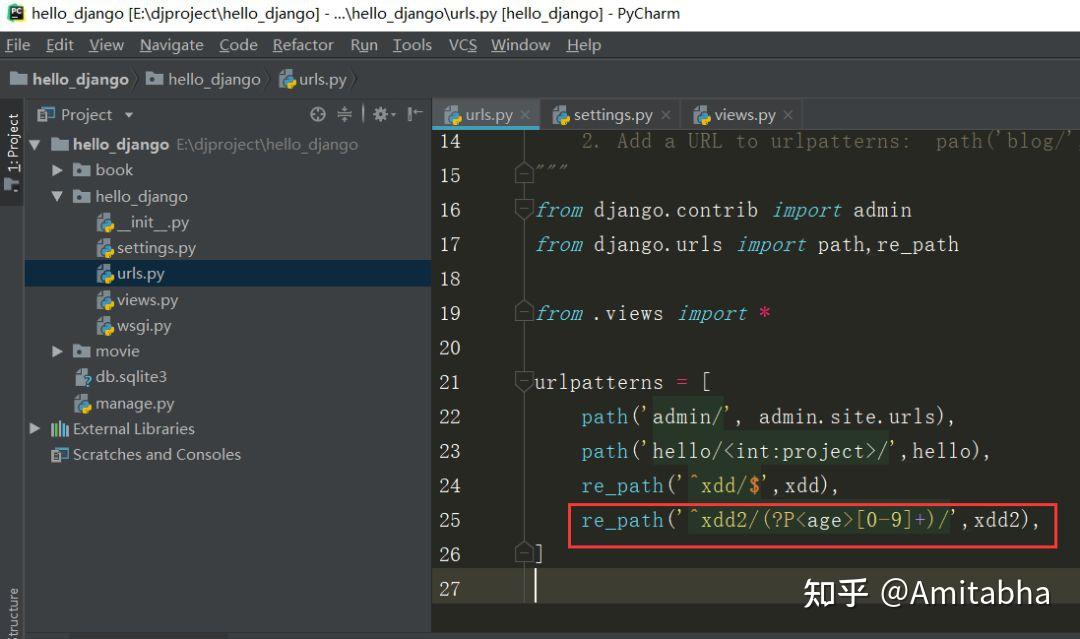Click the urls.py file icon in tree
Screen dimensions: 1080x639
[x=105, y=274]
